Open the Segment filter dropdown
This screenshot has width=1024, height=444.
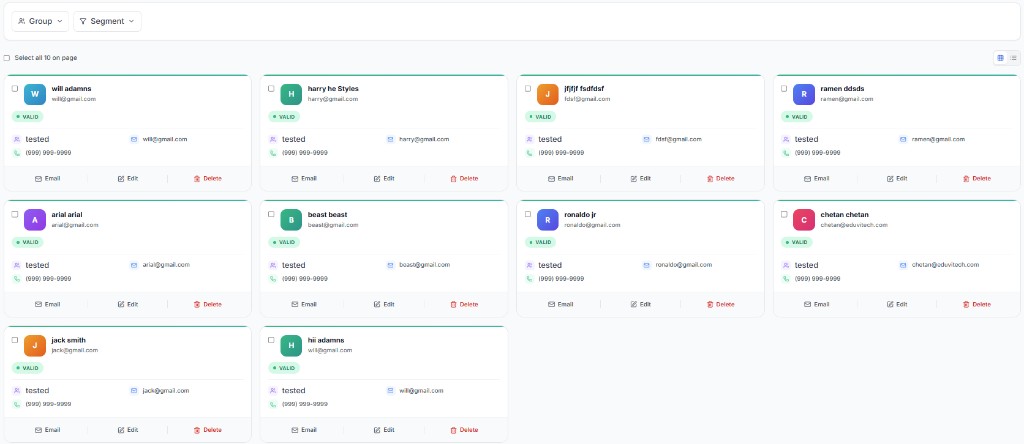tap(107, 21)
